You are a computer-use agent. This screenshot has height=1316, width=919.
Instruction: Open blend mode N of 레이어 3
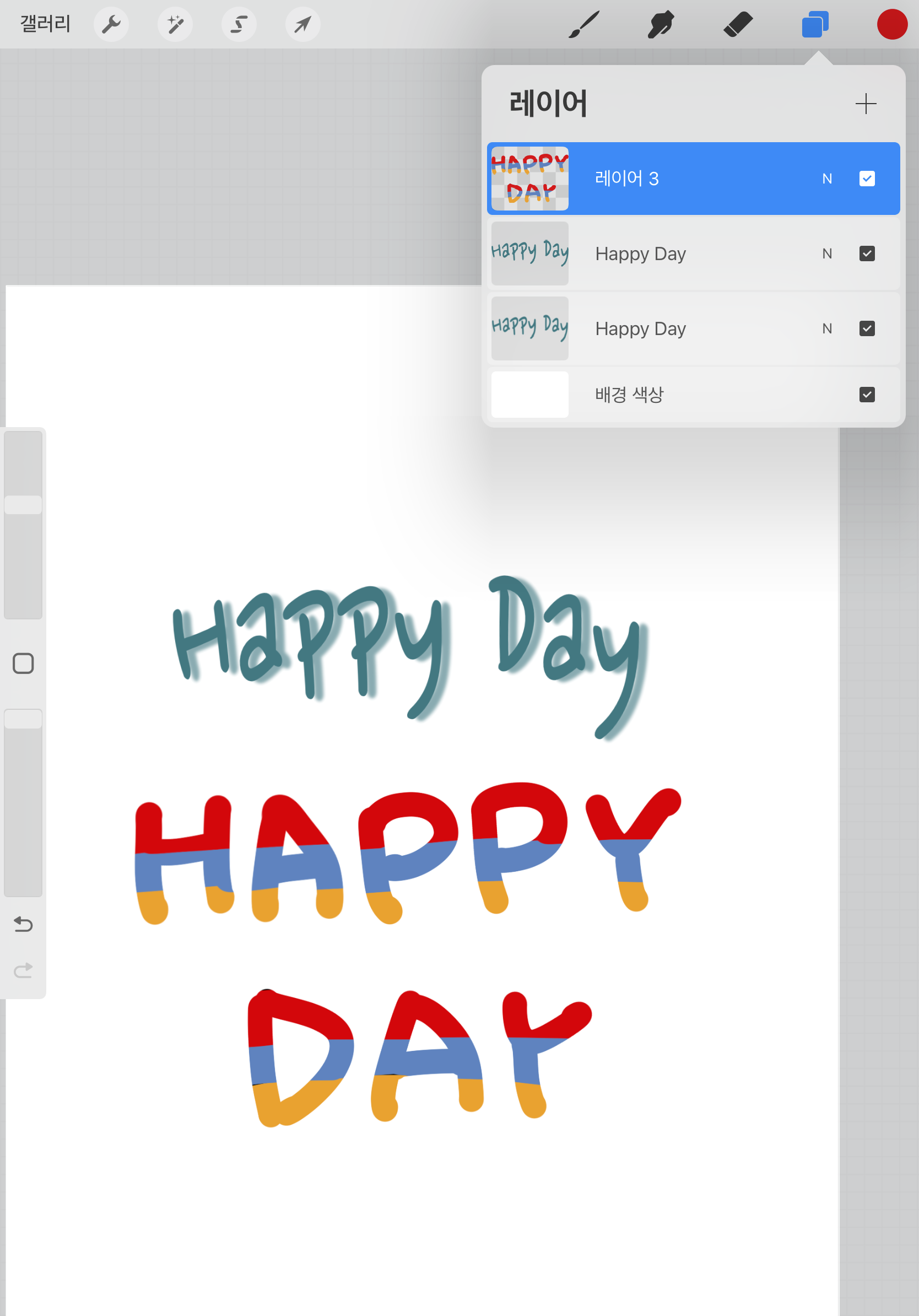tap(827, 179)
